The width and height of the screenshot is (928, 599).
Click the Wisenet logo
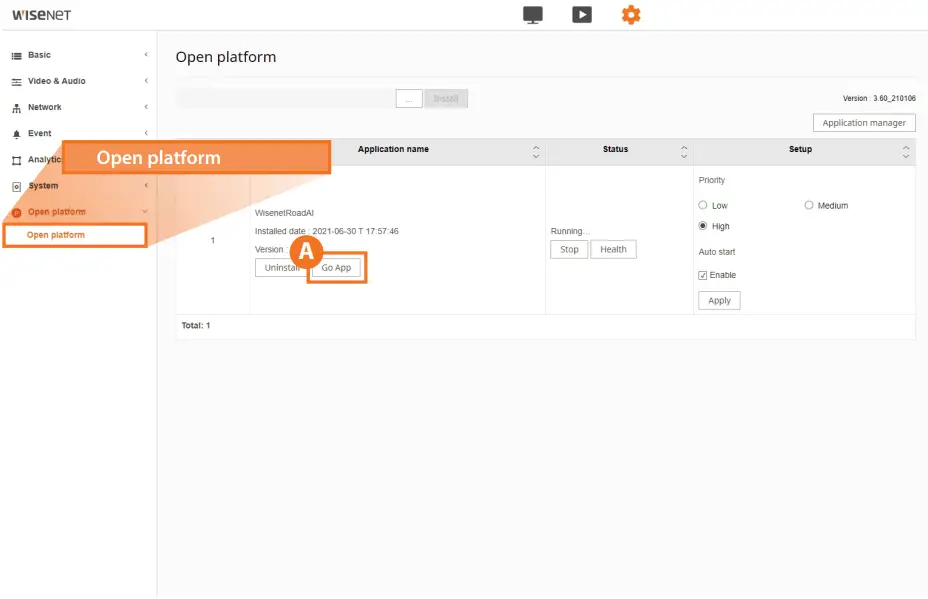click(41, 15)
